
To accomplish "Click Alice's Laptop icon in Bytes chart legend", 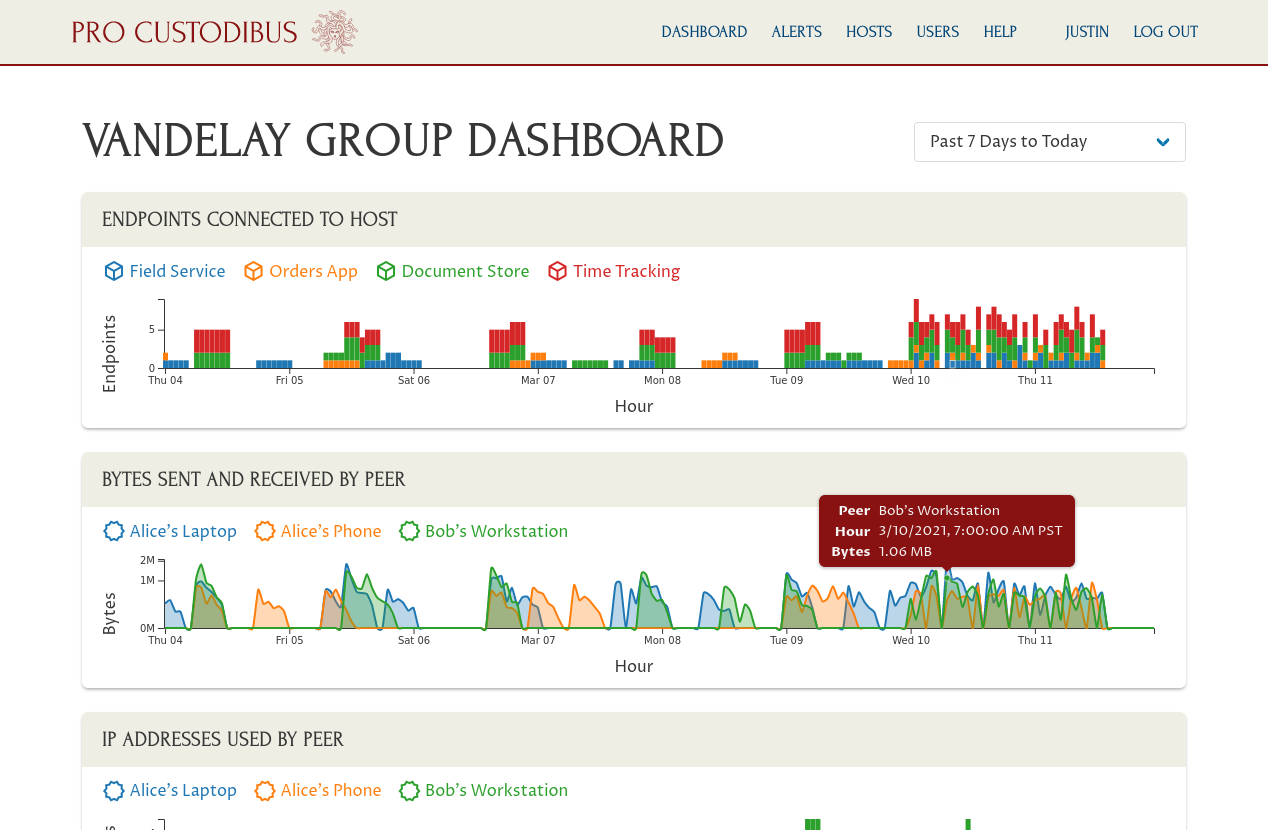I will [x=114, y=531].
